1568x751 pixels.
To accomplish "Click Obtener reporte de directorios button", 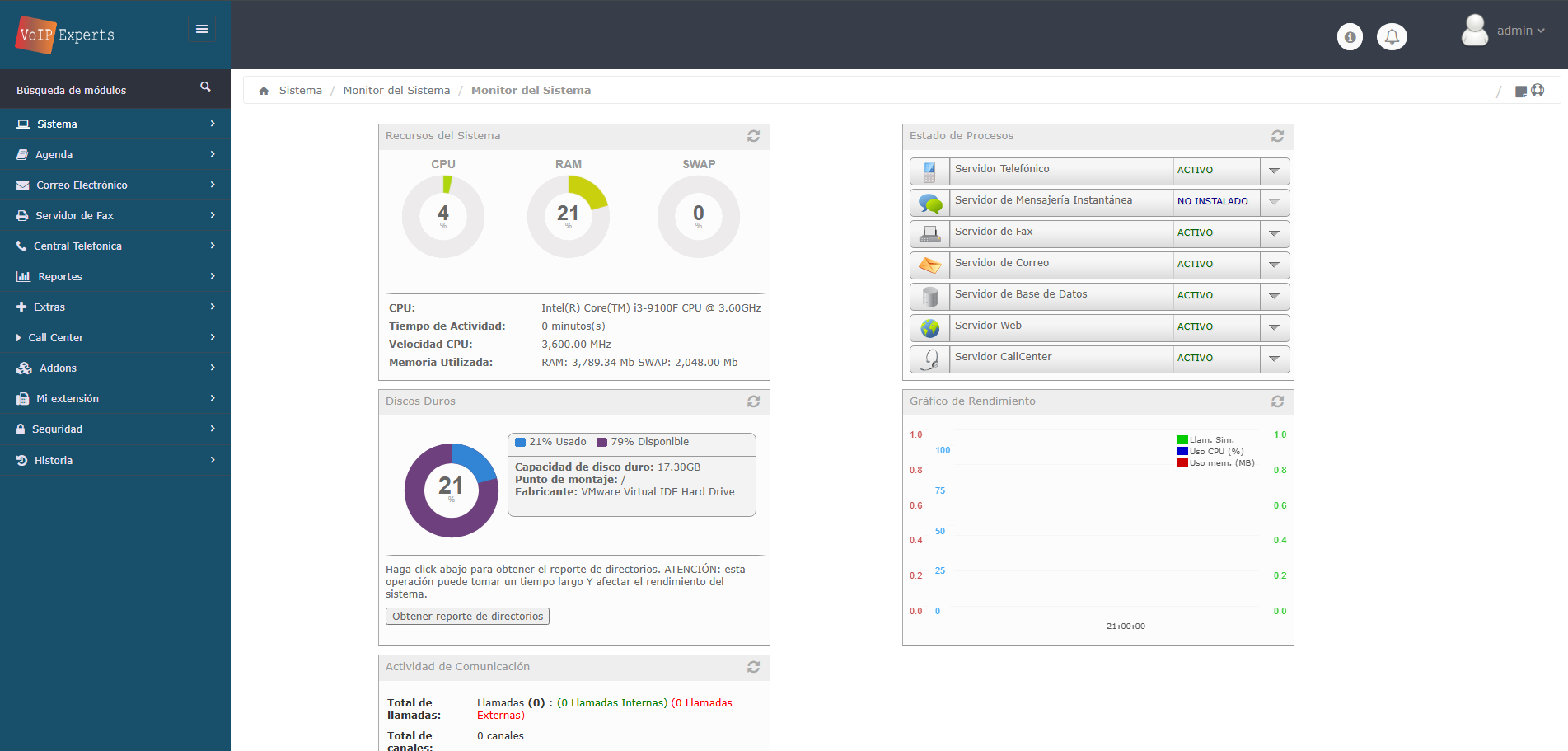I will (x=466, y=616).
